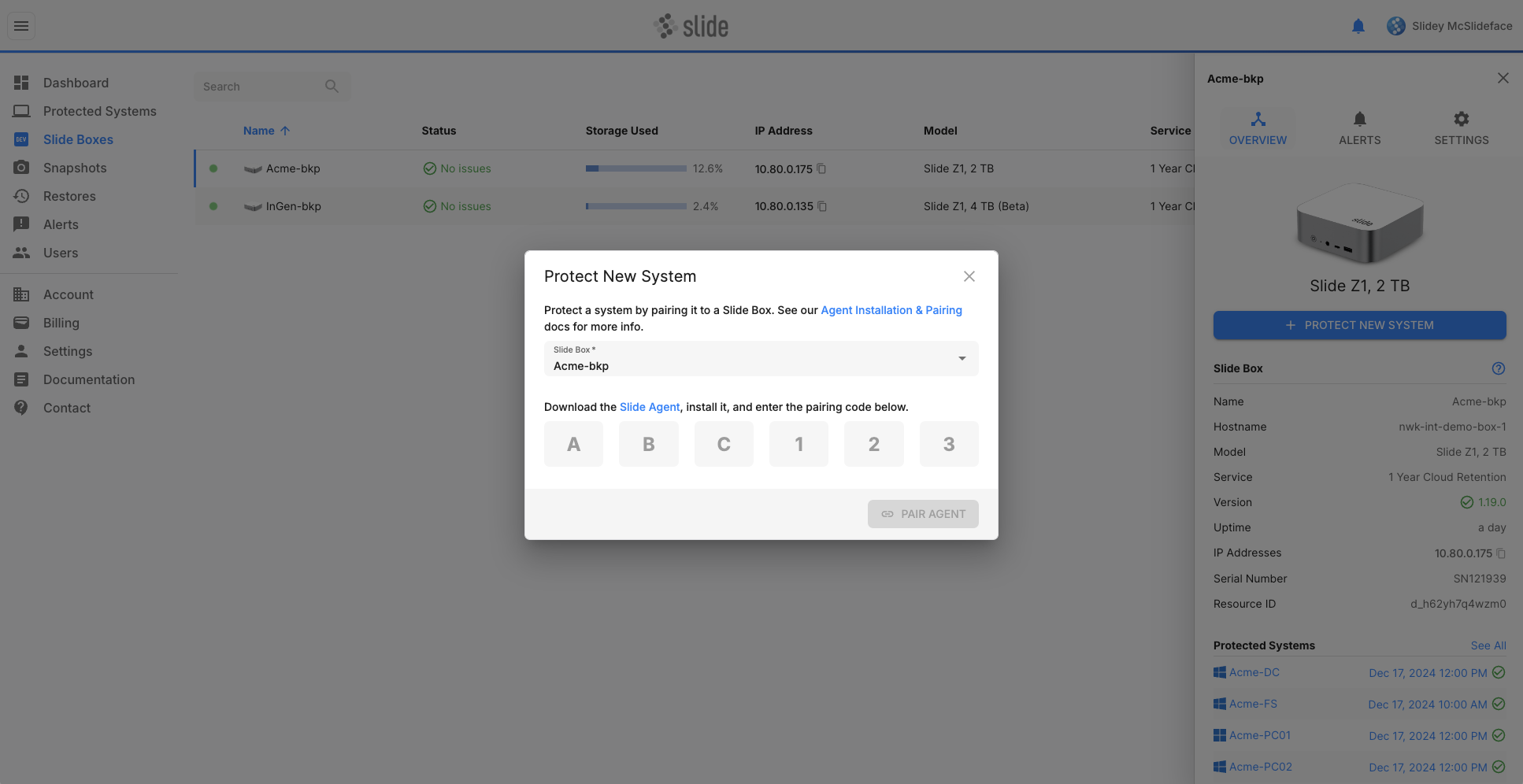Select Acme-bkp row name
Screen dimensions: 1523x784
click(x=293, y=168)
